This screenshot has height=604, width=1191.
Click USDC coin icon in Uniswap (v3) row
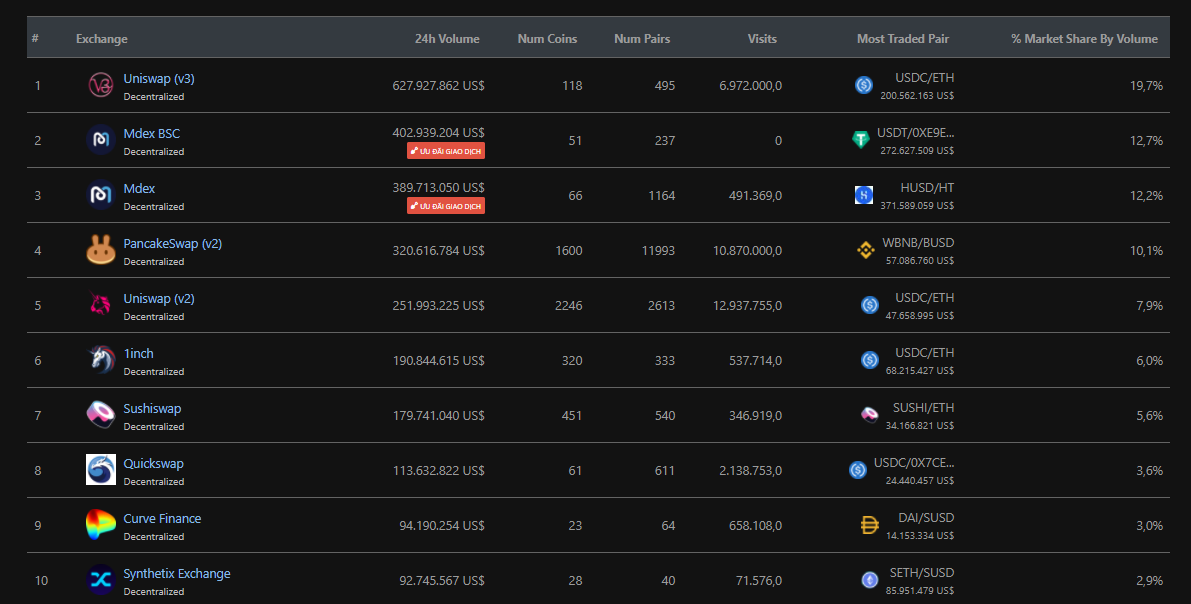(864, 85)
